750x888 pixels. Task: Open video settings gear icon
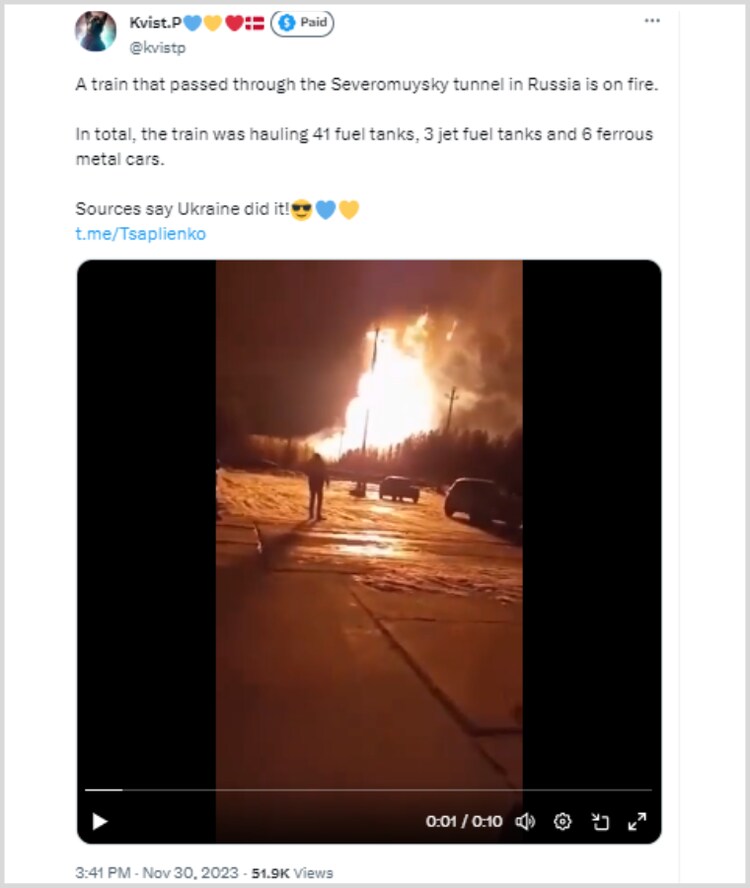click(x=562, y=821)
